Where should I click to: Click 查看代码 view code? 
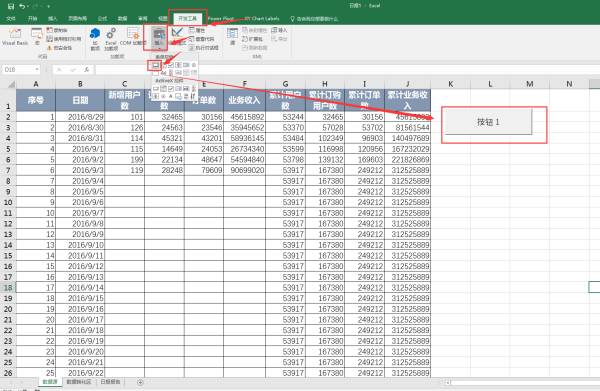pos(202,39)
